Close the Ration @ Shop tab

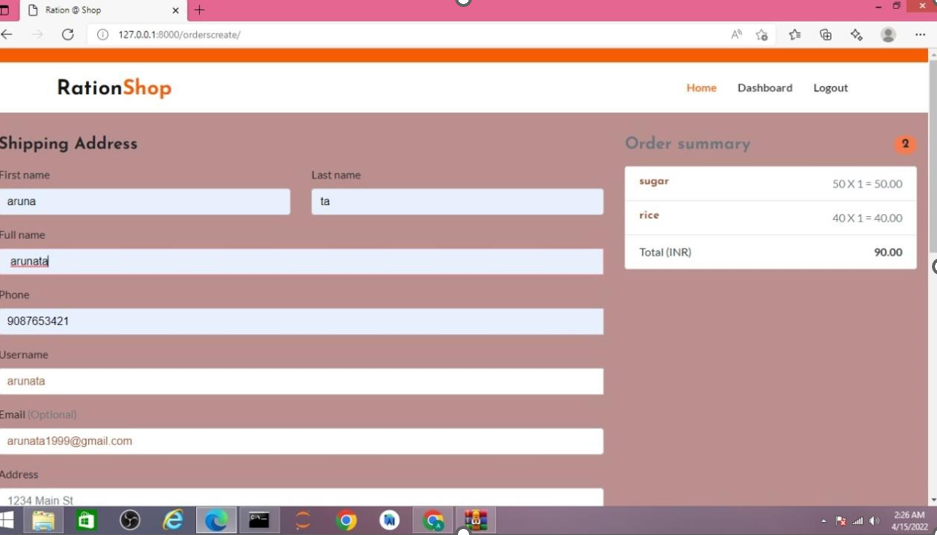coord(176,10)
